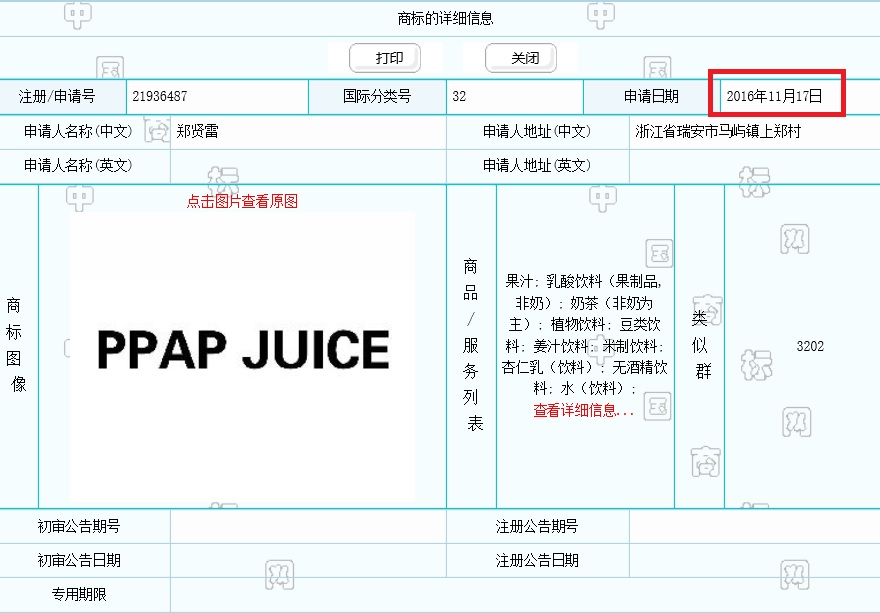Viewport: 880px width, 613px height.
Task: Open the 查看详细信息 link
Action: click(584, 410)
